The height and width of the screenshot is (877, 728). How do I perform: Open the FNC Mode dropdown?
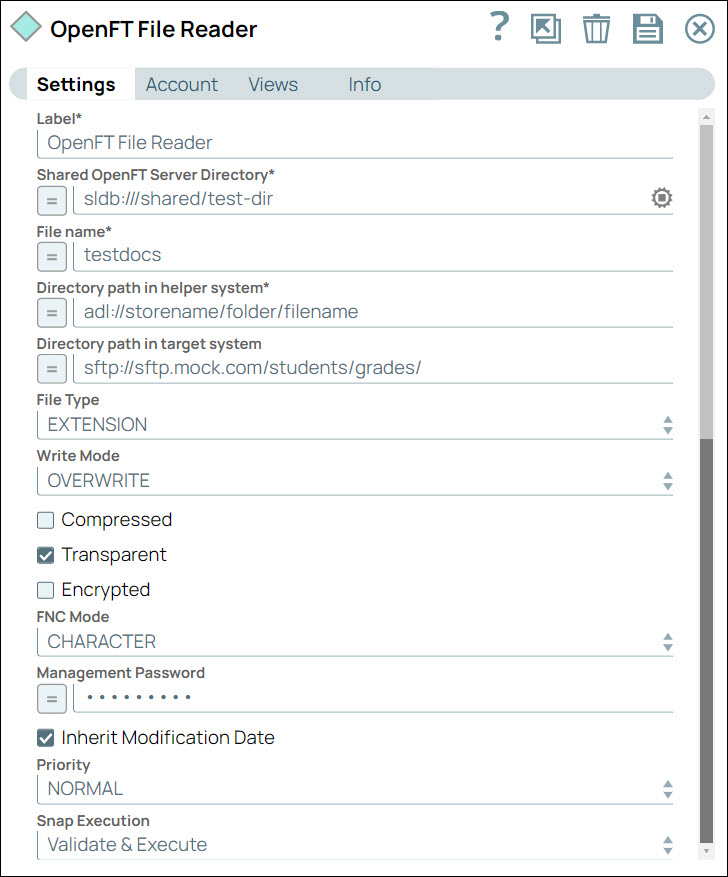667,642
